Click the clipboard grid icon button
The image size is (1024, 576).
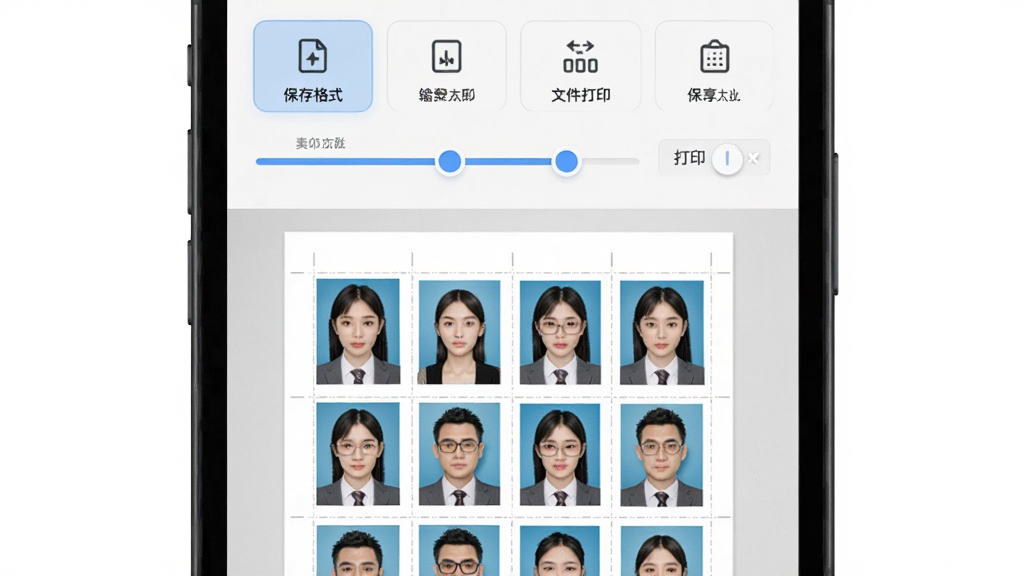click(x=714, y=66)
